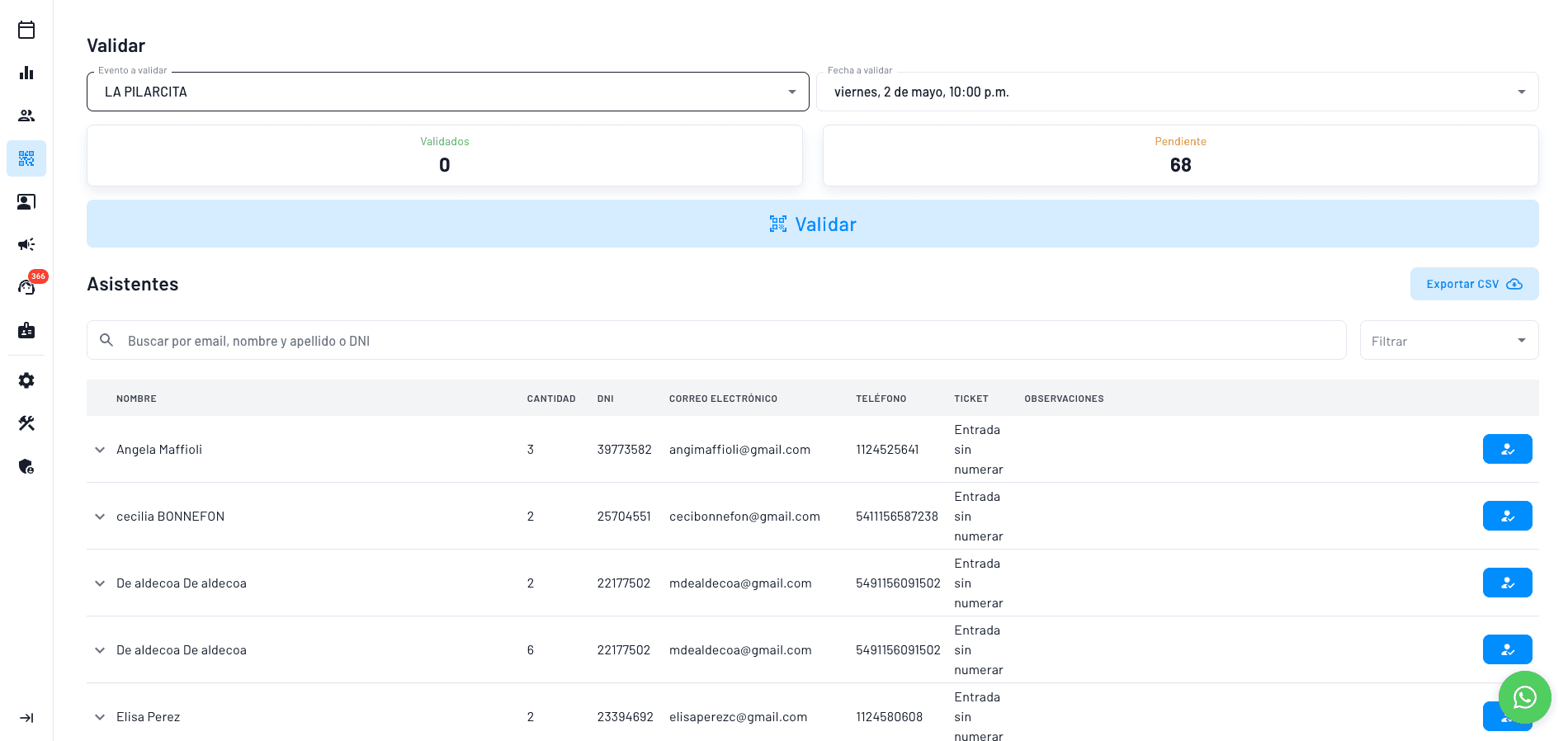This screenshot has width=1568, height=741.
Task: Open the statistics bar chart icon
Action: coord(26,73)
